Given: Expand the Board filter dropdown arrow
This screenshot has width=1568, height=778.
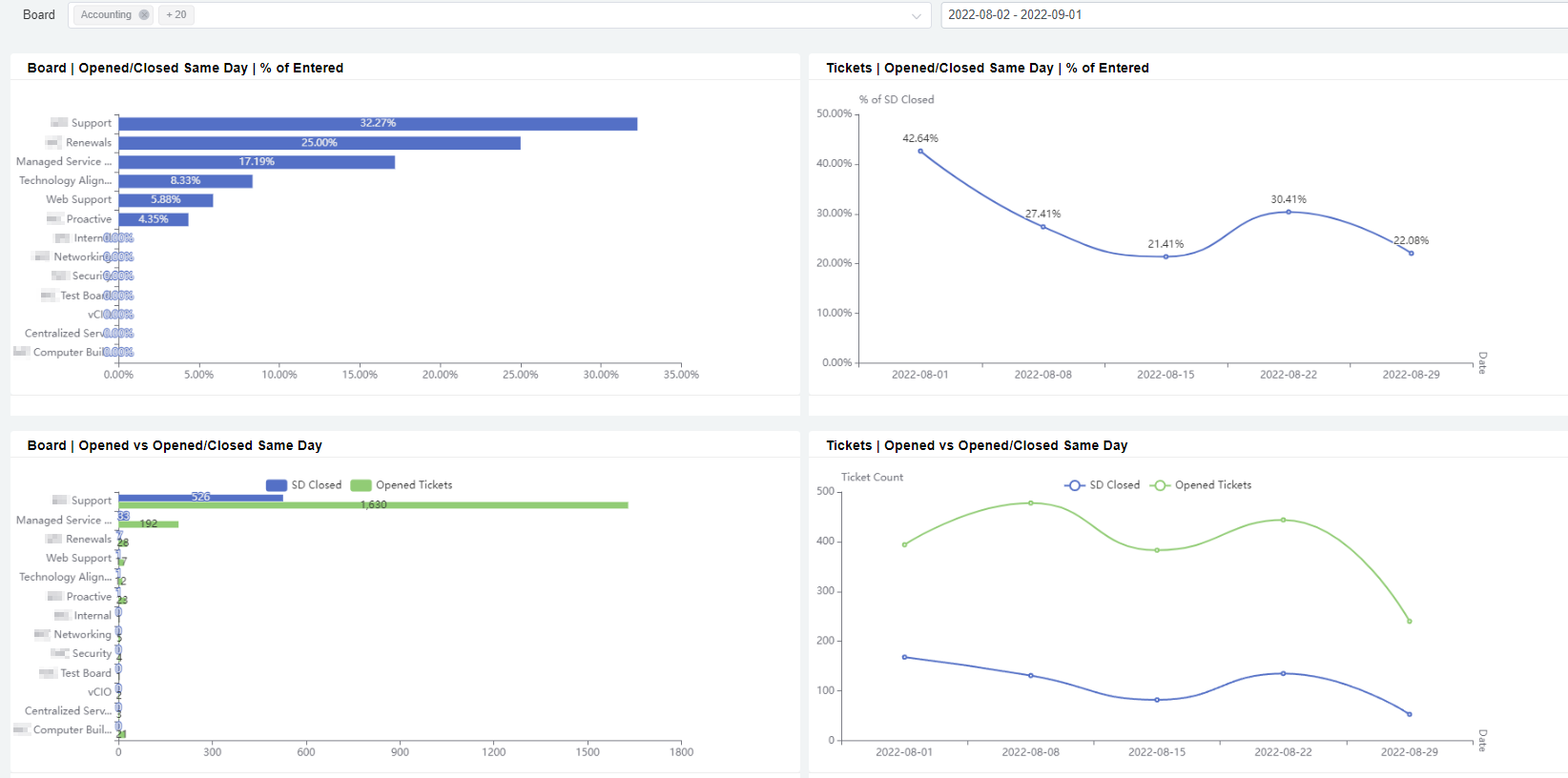Looking at the screenshot, I should [916, 15].
